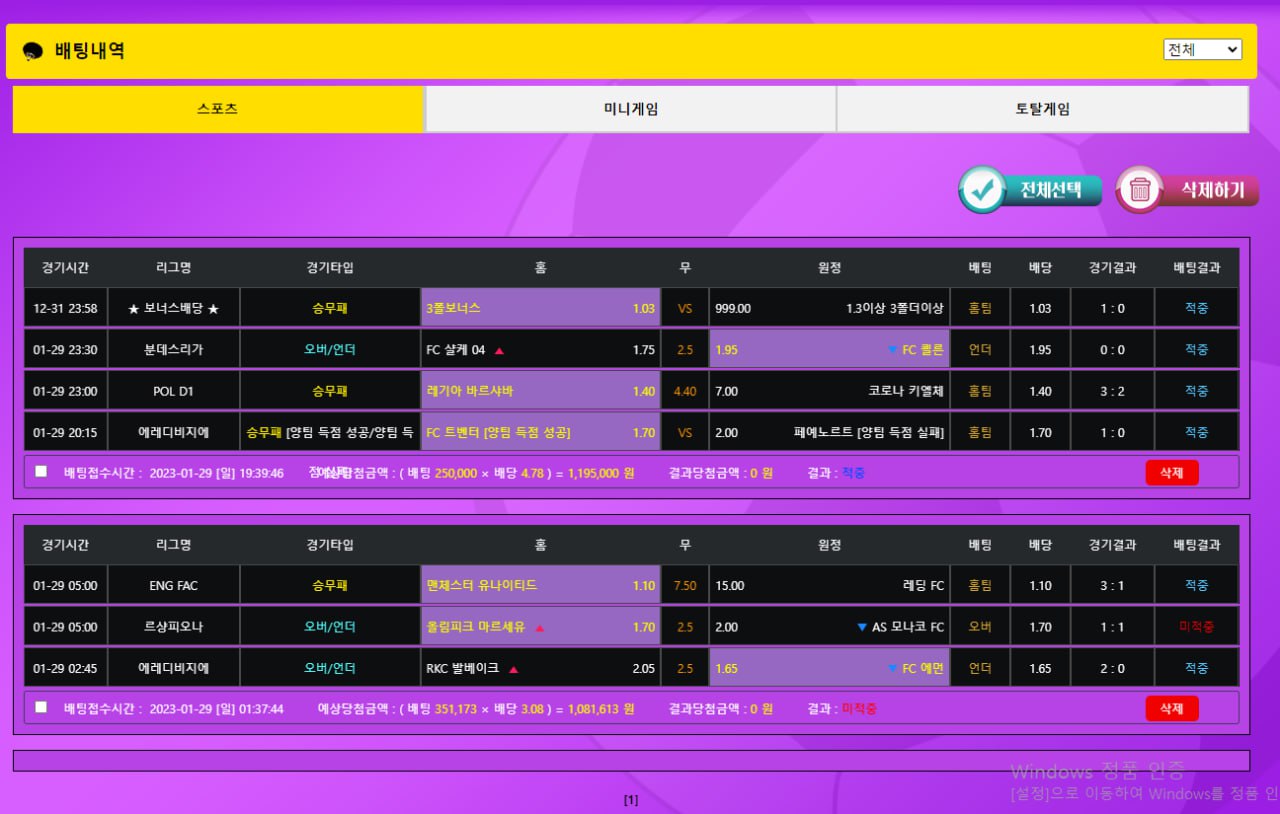The height and width of the screenshot is (814, 1280).
Task: Check the box for the 19:39:46 bet slip
Action: pos(41,471)
